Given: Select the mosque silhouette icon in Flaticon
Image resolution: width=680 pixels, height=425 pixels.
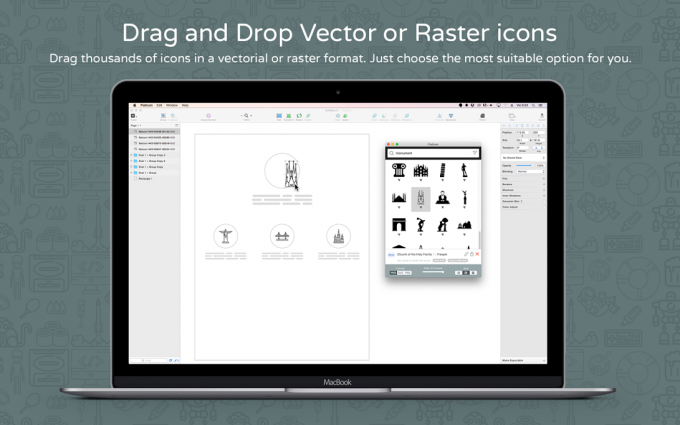Looking at the screenshot, I should [x=399, y=198].
